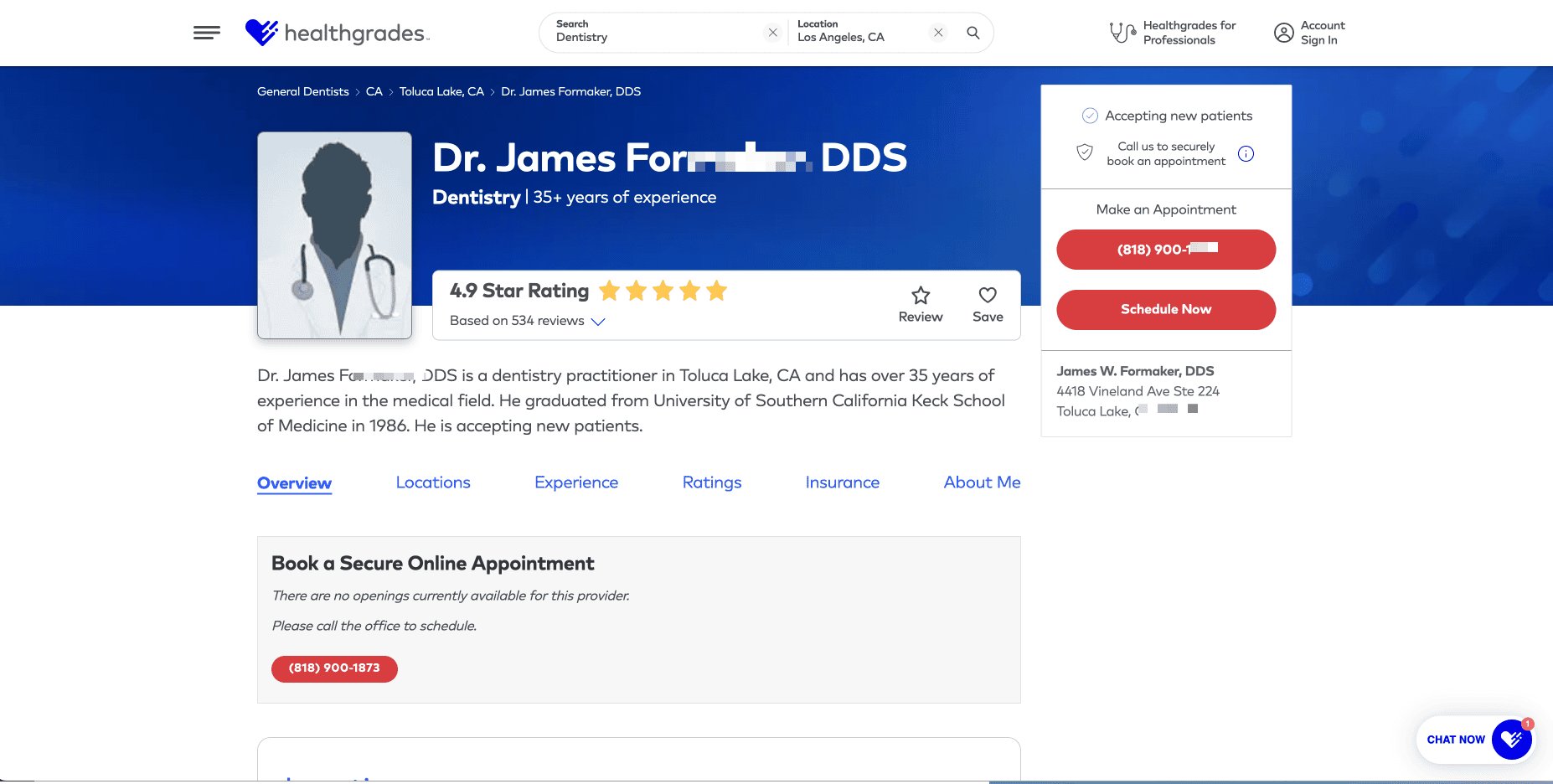The height and width of the screenshot is (784, 1553).
Task: Click Book a Secure Online Appointment heading
Action: tap(433, 564)
